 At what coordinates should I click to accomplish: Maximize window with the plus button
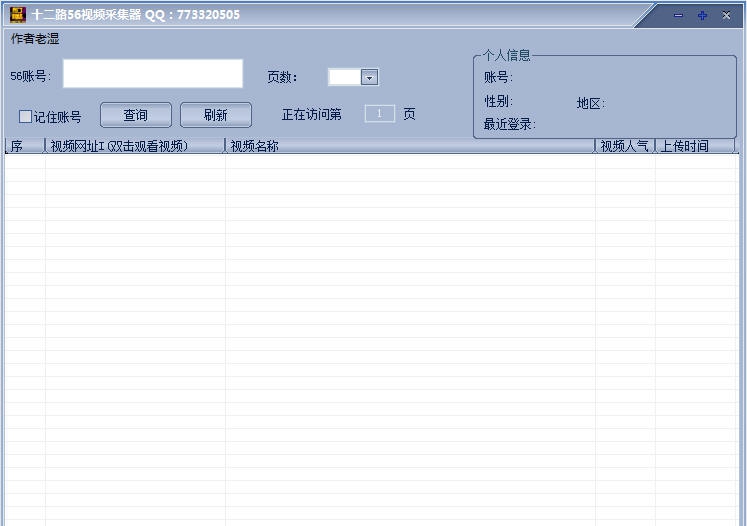[702, 16]
